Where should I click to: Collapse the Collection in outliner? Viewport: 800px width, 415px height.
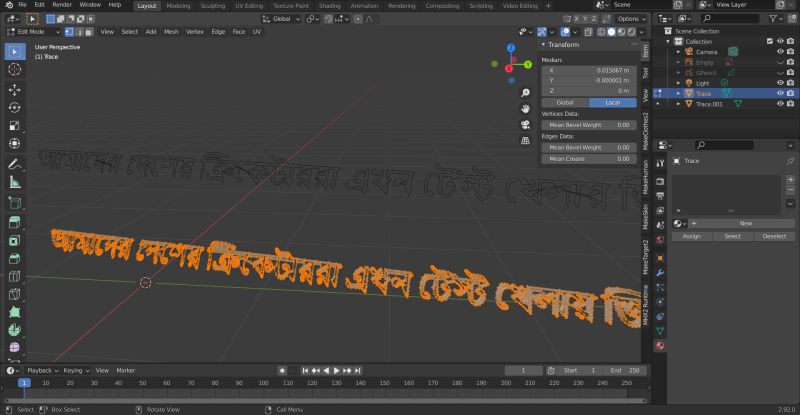point(668,41)
